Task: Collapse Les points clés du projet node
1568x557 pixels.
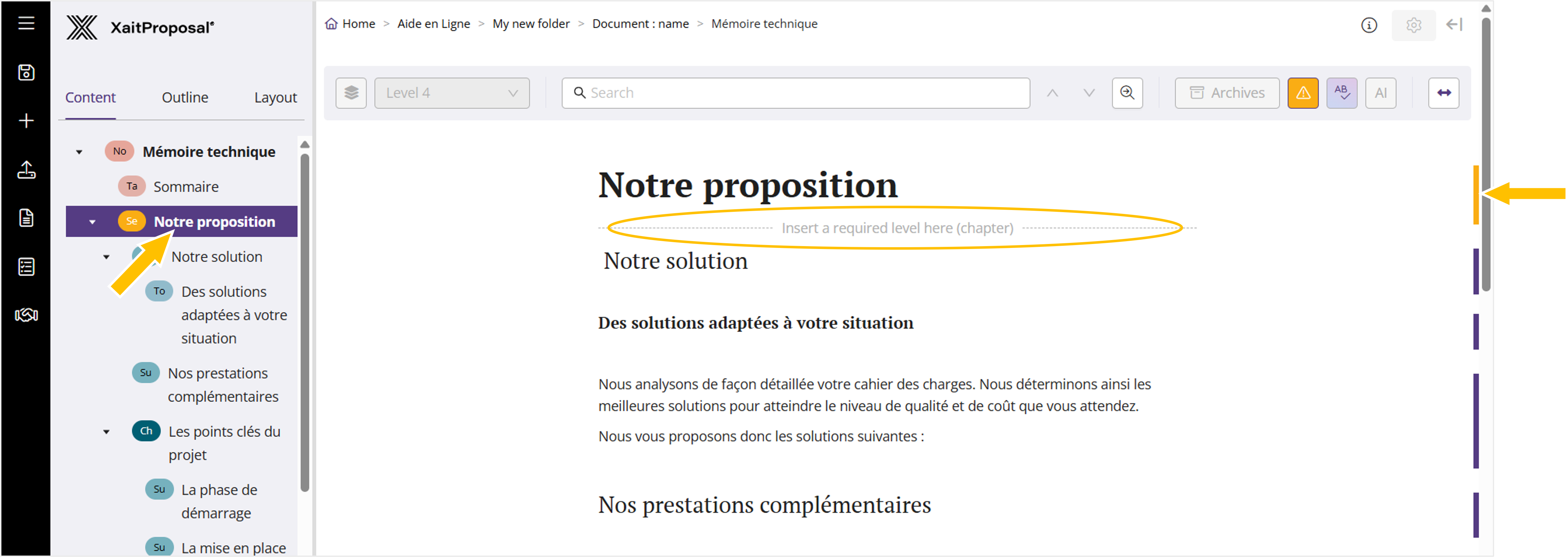Action: pyautogui.click(x=107, y=432)
